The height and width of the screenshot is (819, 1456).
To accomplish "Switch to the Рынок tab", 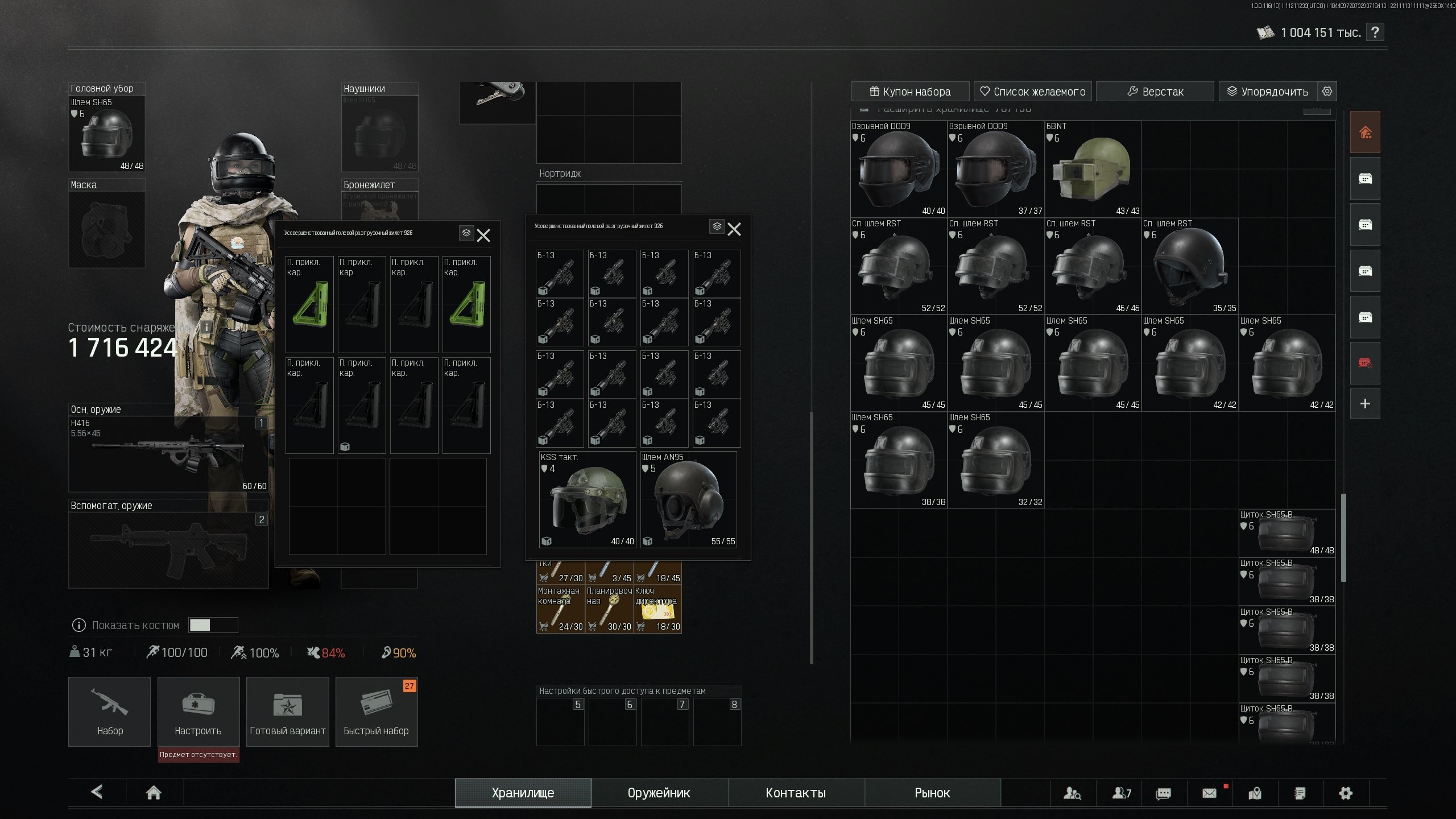I will tap(932, 793).
